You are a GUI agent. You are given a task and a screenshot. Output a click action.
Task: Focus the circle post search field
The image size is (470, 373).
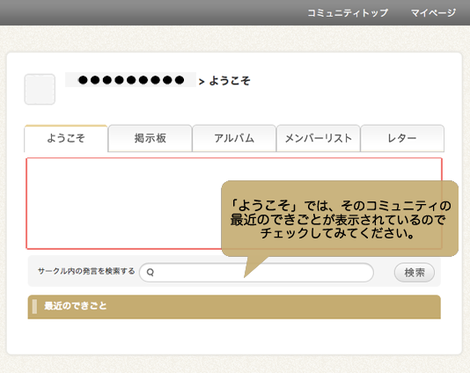pos(256,273)
